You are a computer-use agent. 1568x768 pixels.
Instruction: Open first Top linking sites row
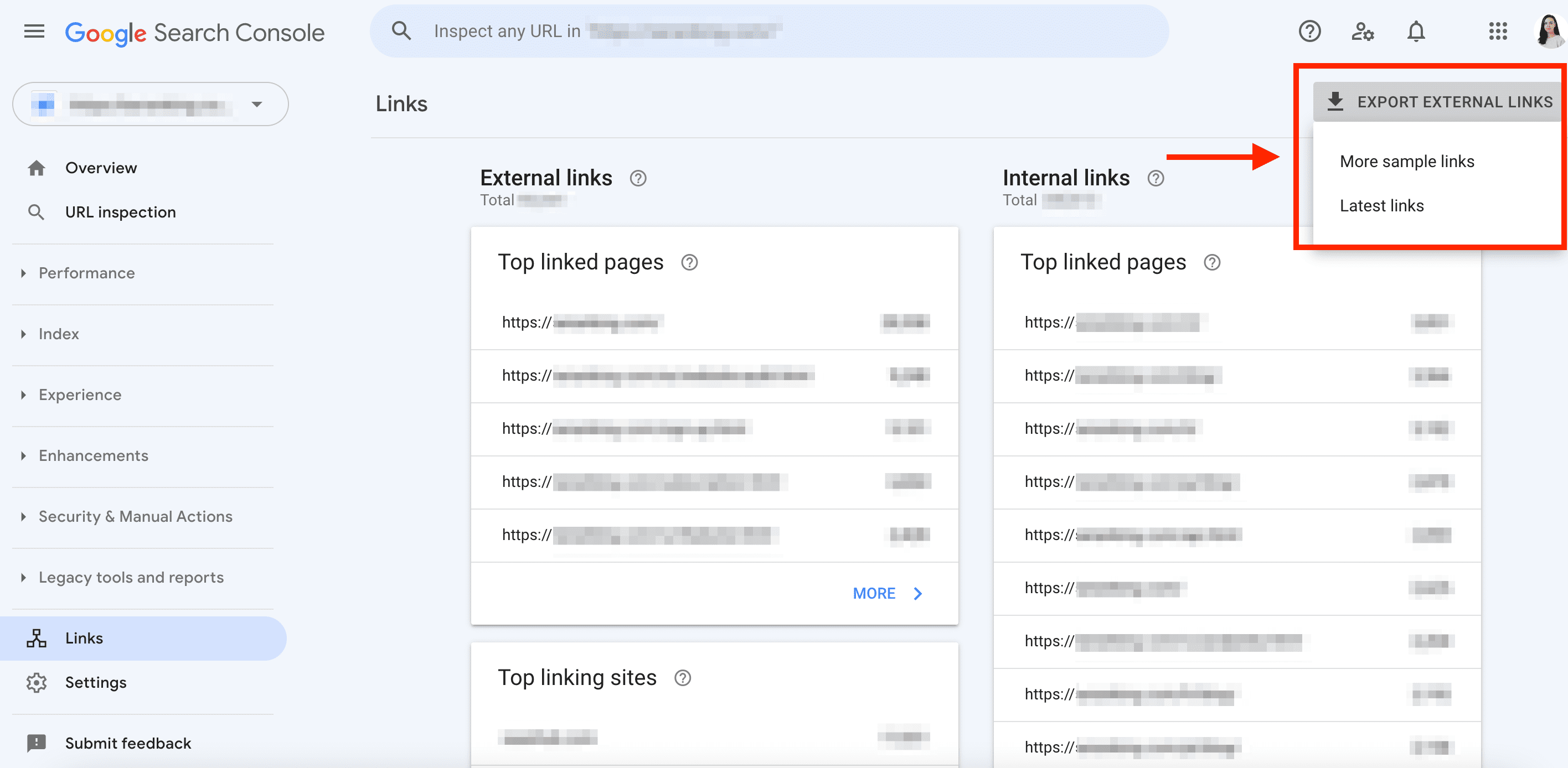coord(715,738)
